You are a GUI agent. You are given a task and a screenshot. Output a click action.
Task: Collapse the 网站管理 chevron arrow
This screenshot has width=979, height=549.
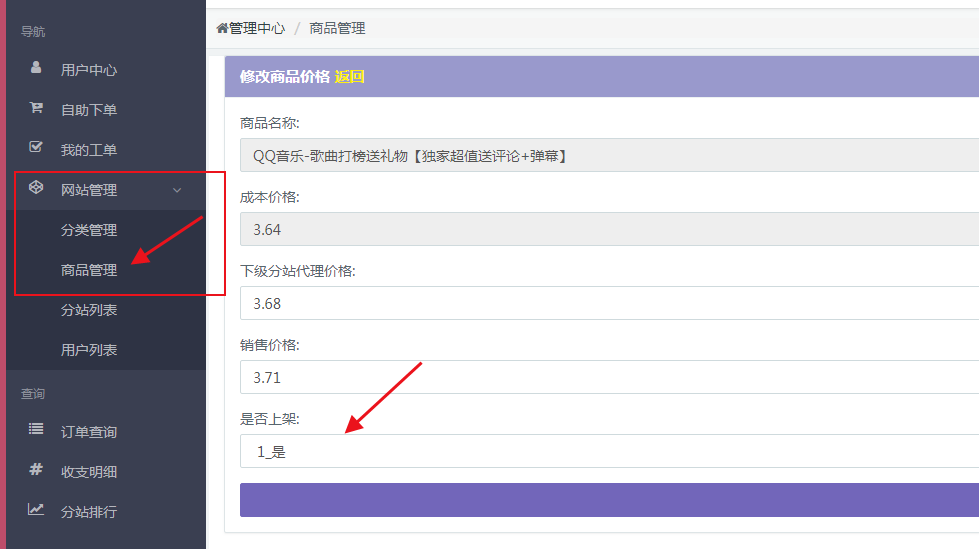click(x=177, y=190)
